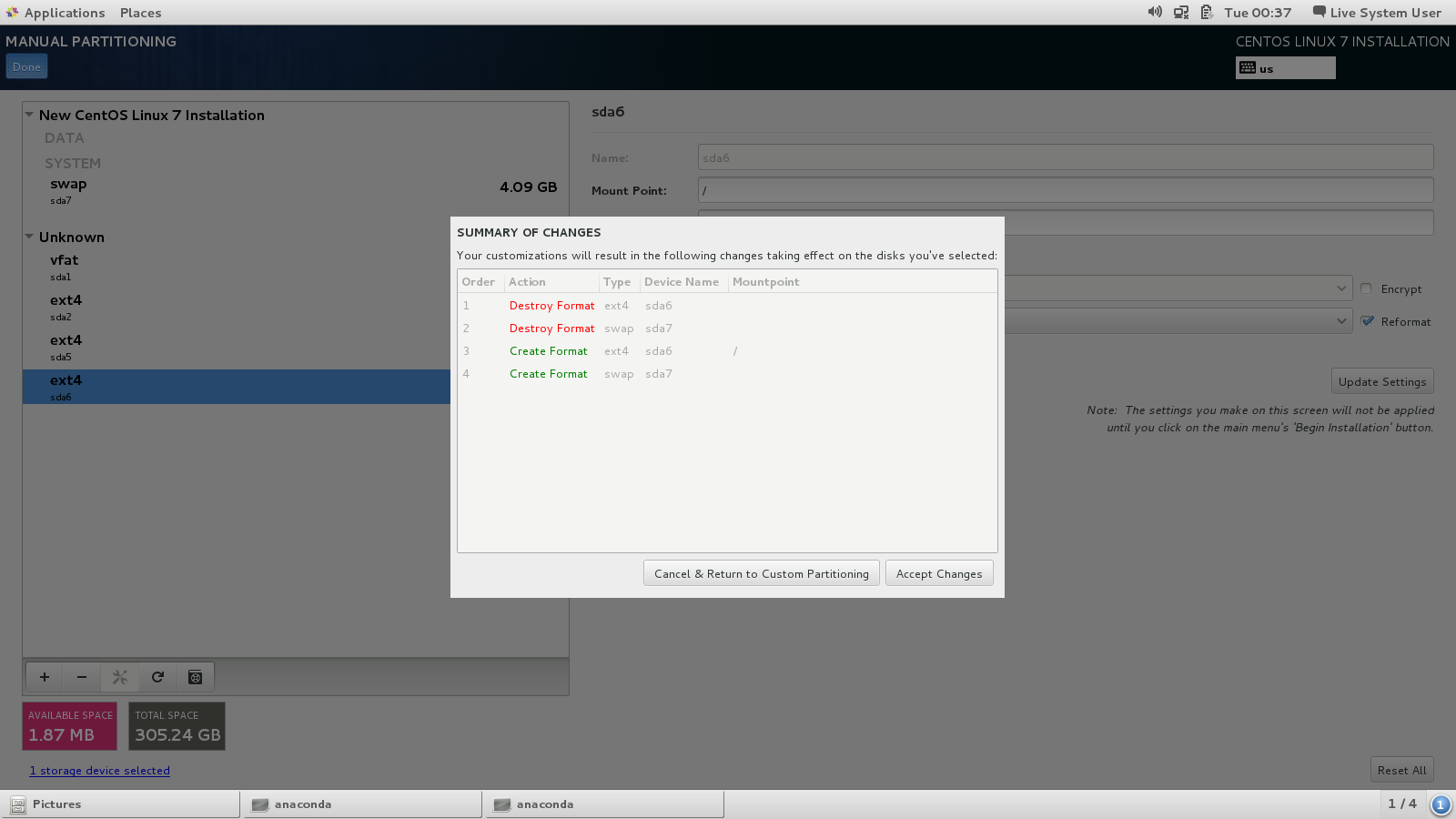The height and width of the screenshot is (819, 1456).
Task: Click the Type column header
Action: [619, 282]
